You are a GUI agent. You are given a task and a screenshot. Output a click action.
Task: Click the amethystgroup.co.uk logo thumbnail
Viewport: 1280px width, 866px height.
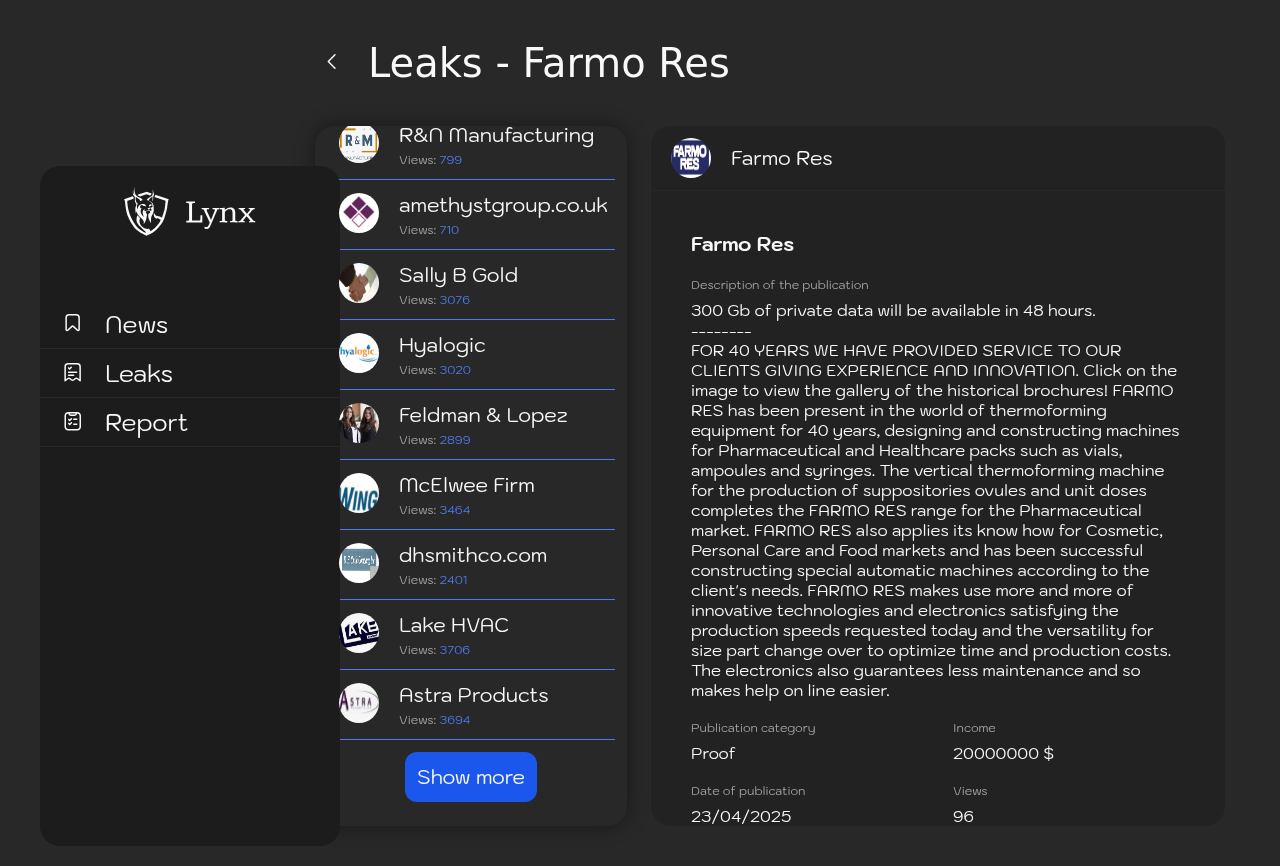point(359,213)
